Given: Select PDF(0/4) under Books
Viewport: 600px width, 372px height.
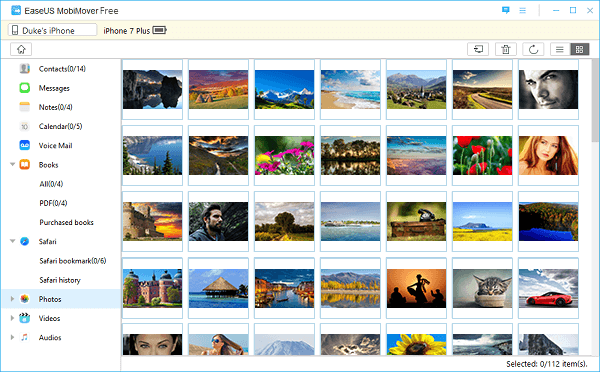Looking at the screenshot, I should (x=53, y=203).
